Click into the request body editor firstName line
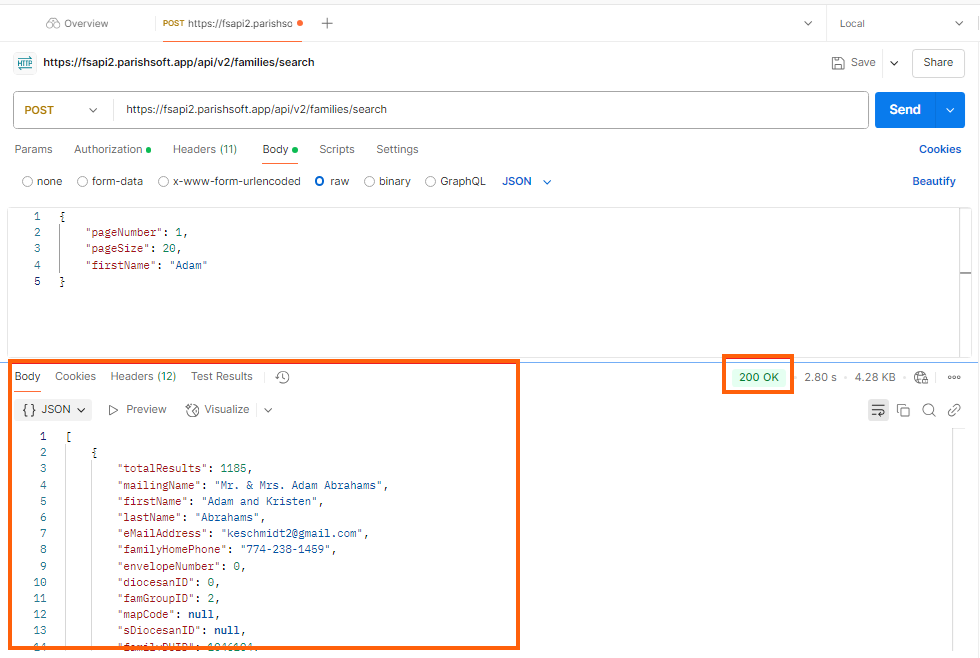The image size is (980, 658). (146, 265)
